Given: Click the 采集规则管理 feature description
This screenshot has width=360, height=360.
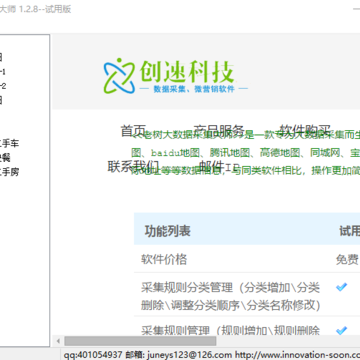Looking at the screenshot, I should [230, 330].
